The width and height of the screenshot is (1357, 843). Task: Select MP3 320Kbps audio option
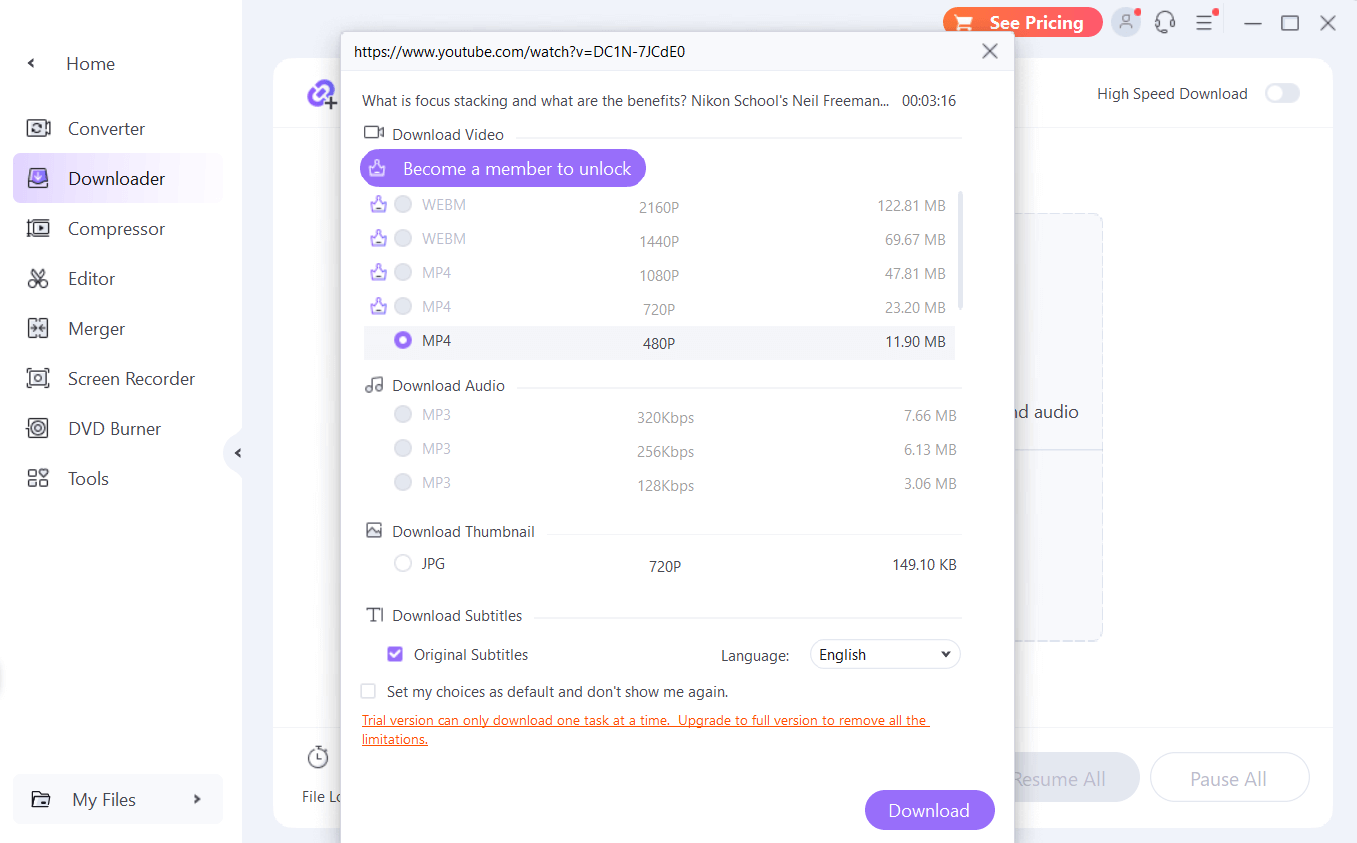pos(403,414)
